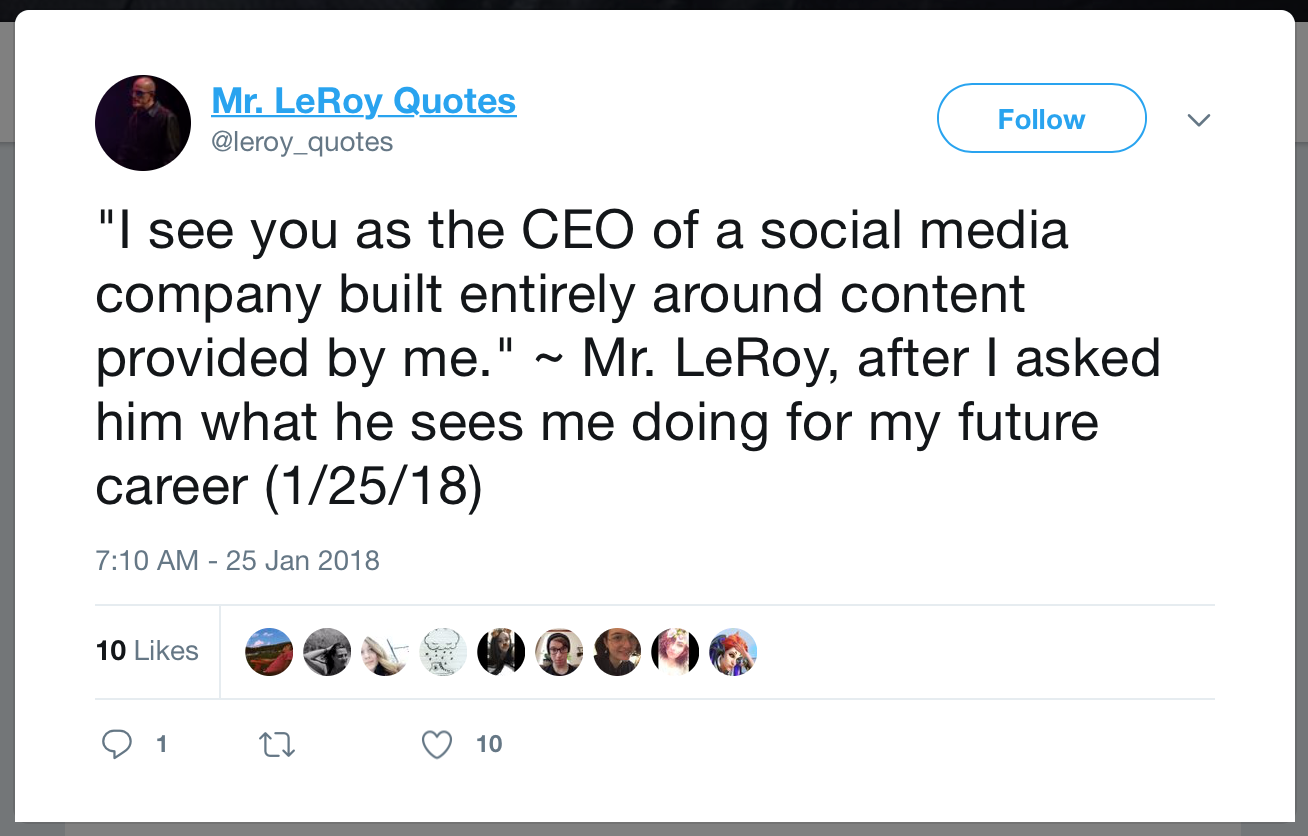The image size is (1308, 836).
Task: Click the liker avatar wearing glasses and beanie
Action: click(559, 652)
